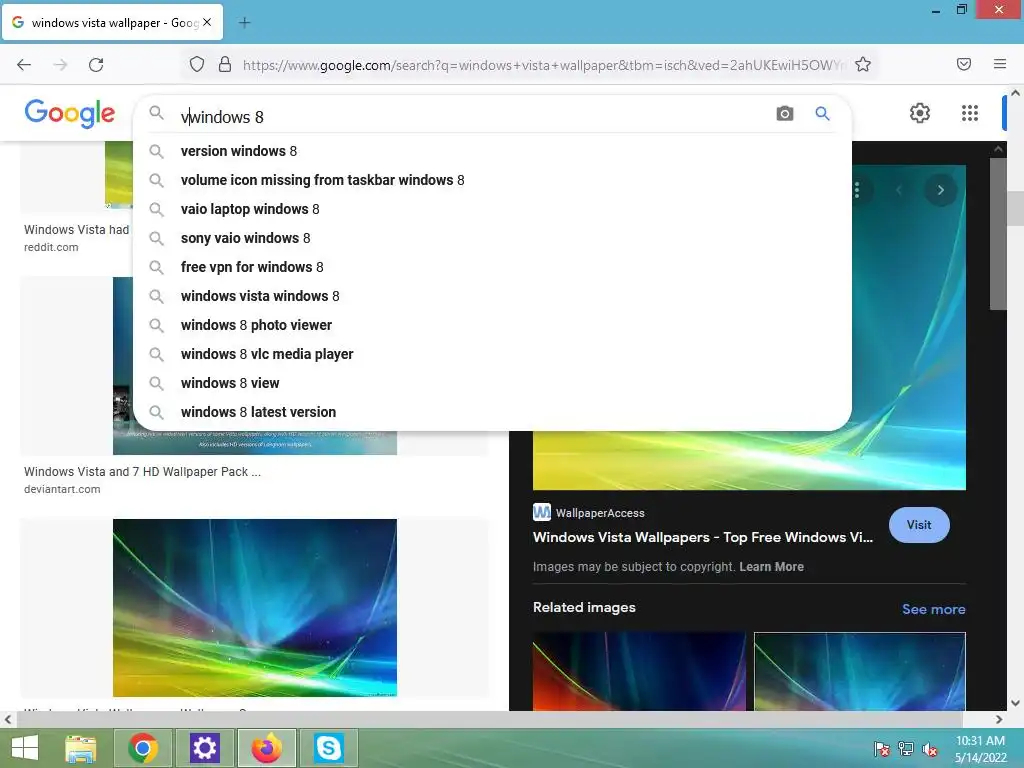Open the first related image thumbnail
This screenshot has height=768, width=1024.
pyautogui.click(x=639, y=671)
